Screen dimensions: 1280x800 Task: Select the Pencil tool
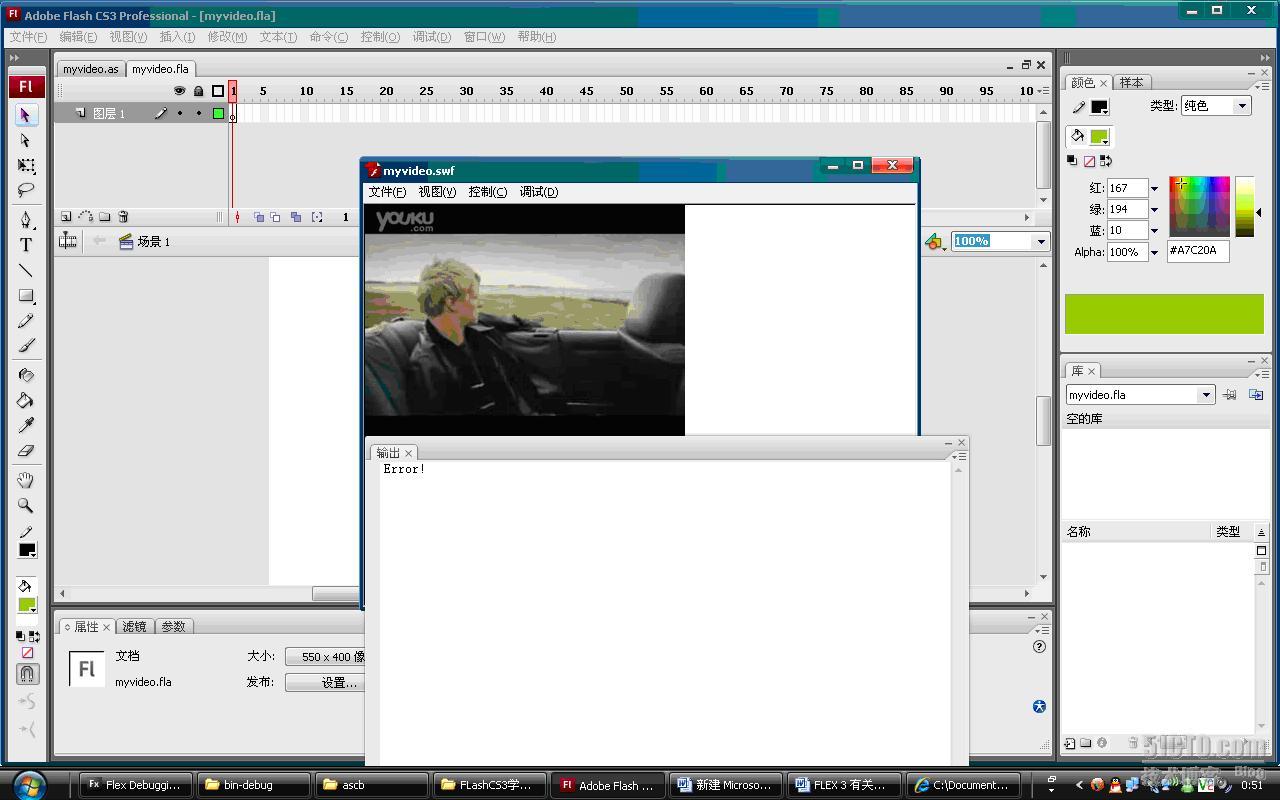coord(26,321)
